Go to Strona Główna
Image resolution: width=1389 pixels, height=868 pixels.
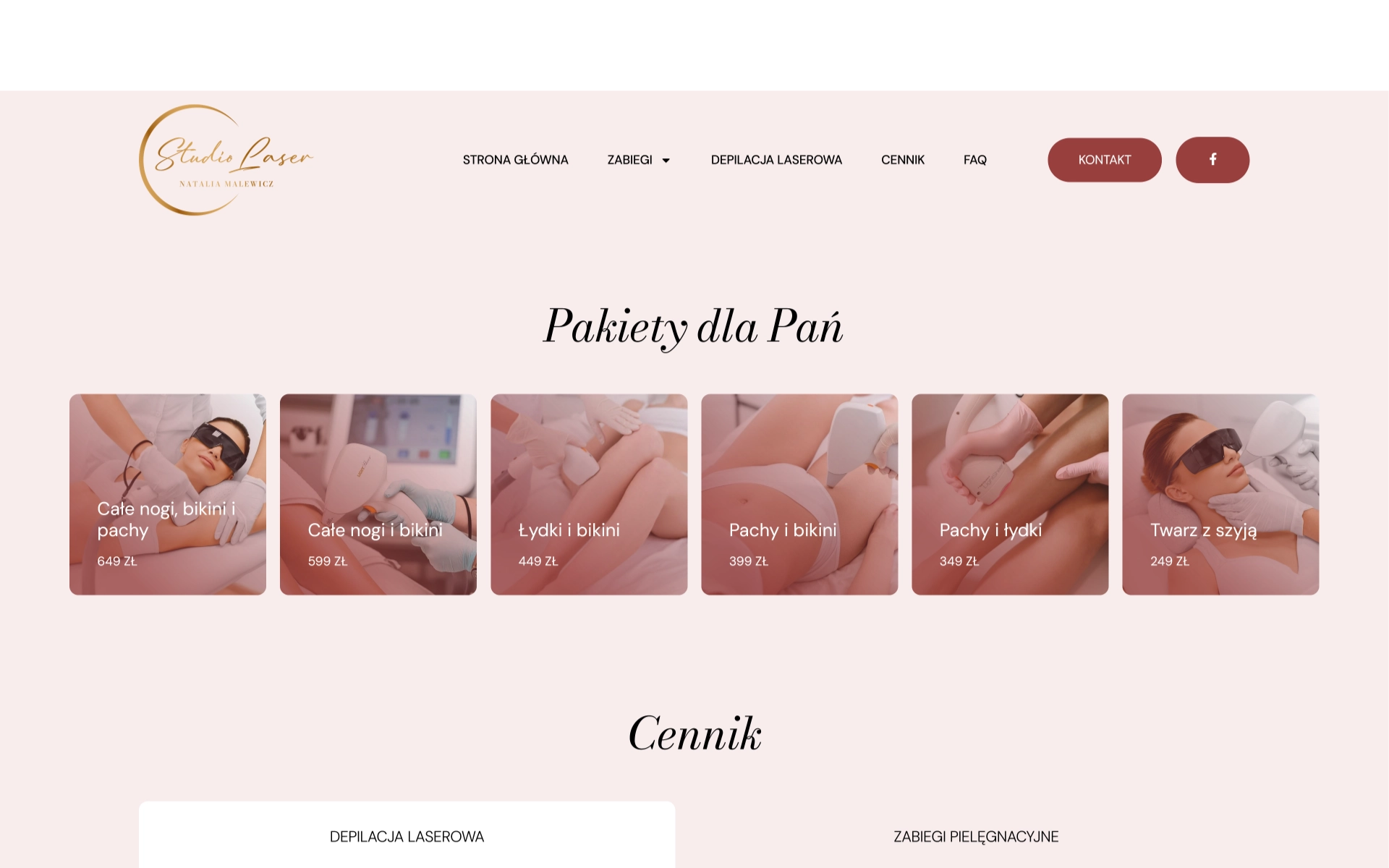click(x=516, y=160)
